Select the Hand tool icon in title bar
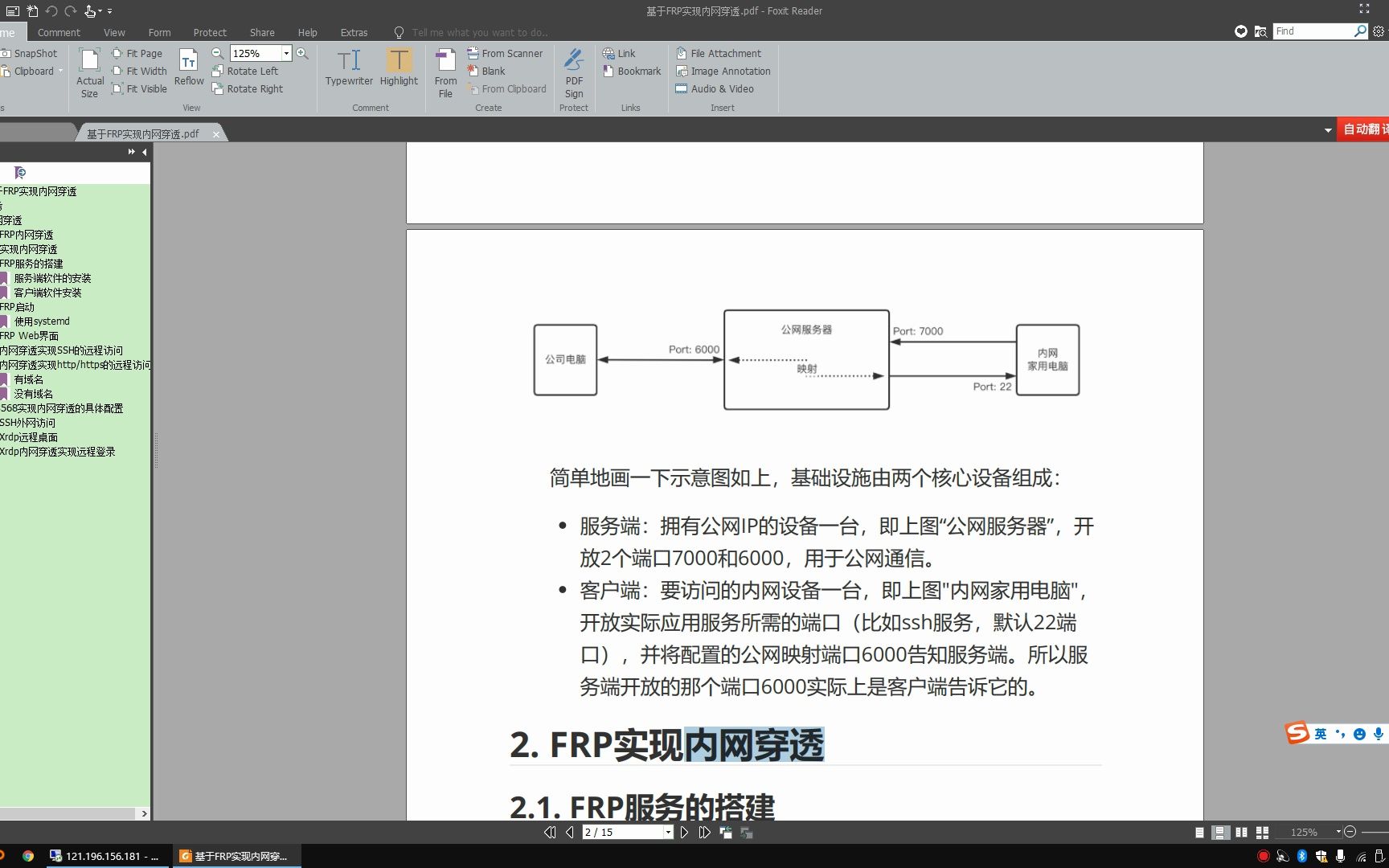Screen dimensions: 1389x868 pyautogui.click(x=90, y=11)
